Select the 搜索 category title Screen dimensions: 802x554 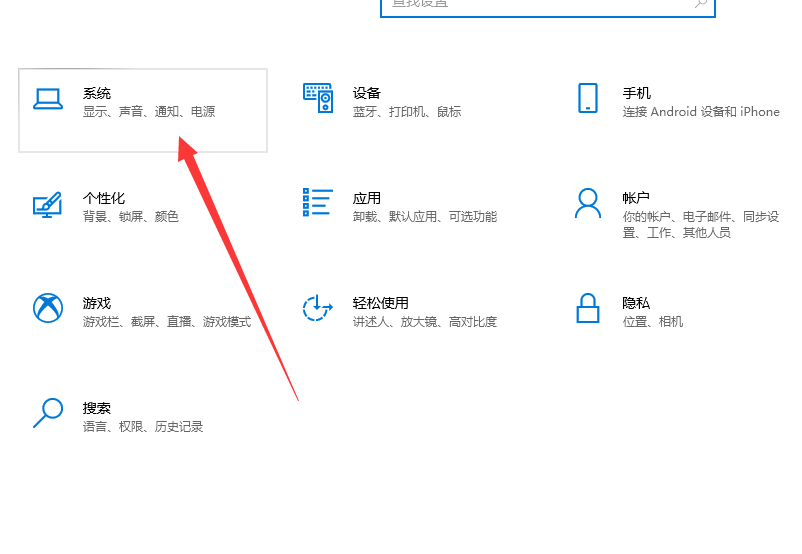pyautogui.click(x=97, y=408)
